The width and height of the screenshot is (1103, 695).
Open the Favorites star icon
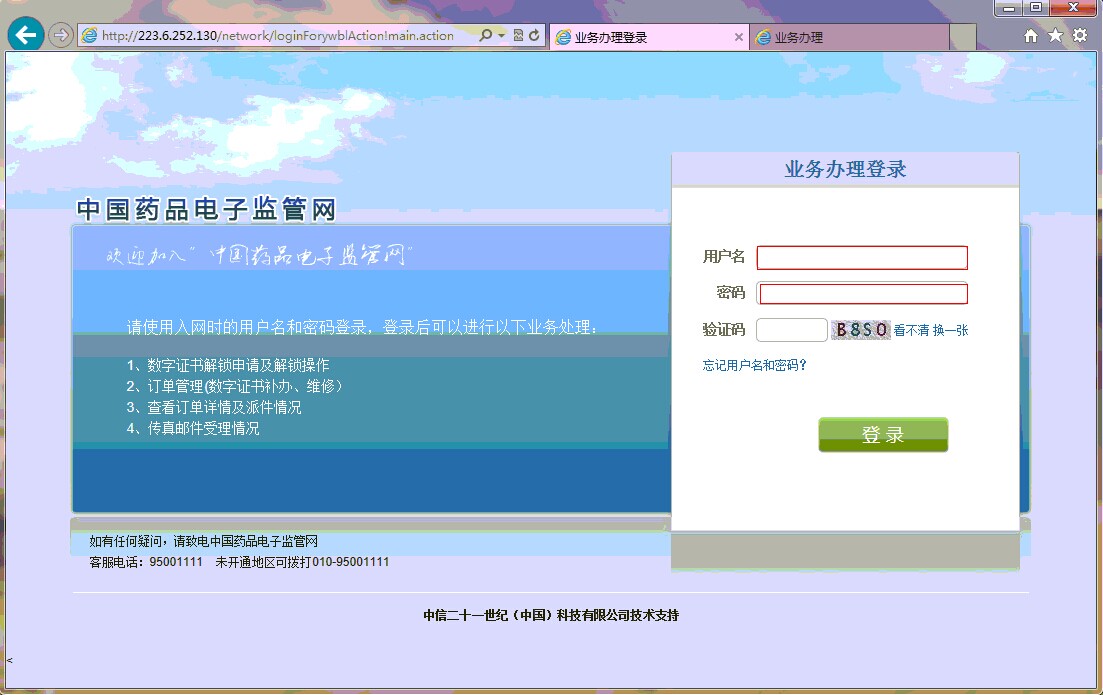[x=1055, y=36]
